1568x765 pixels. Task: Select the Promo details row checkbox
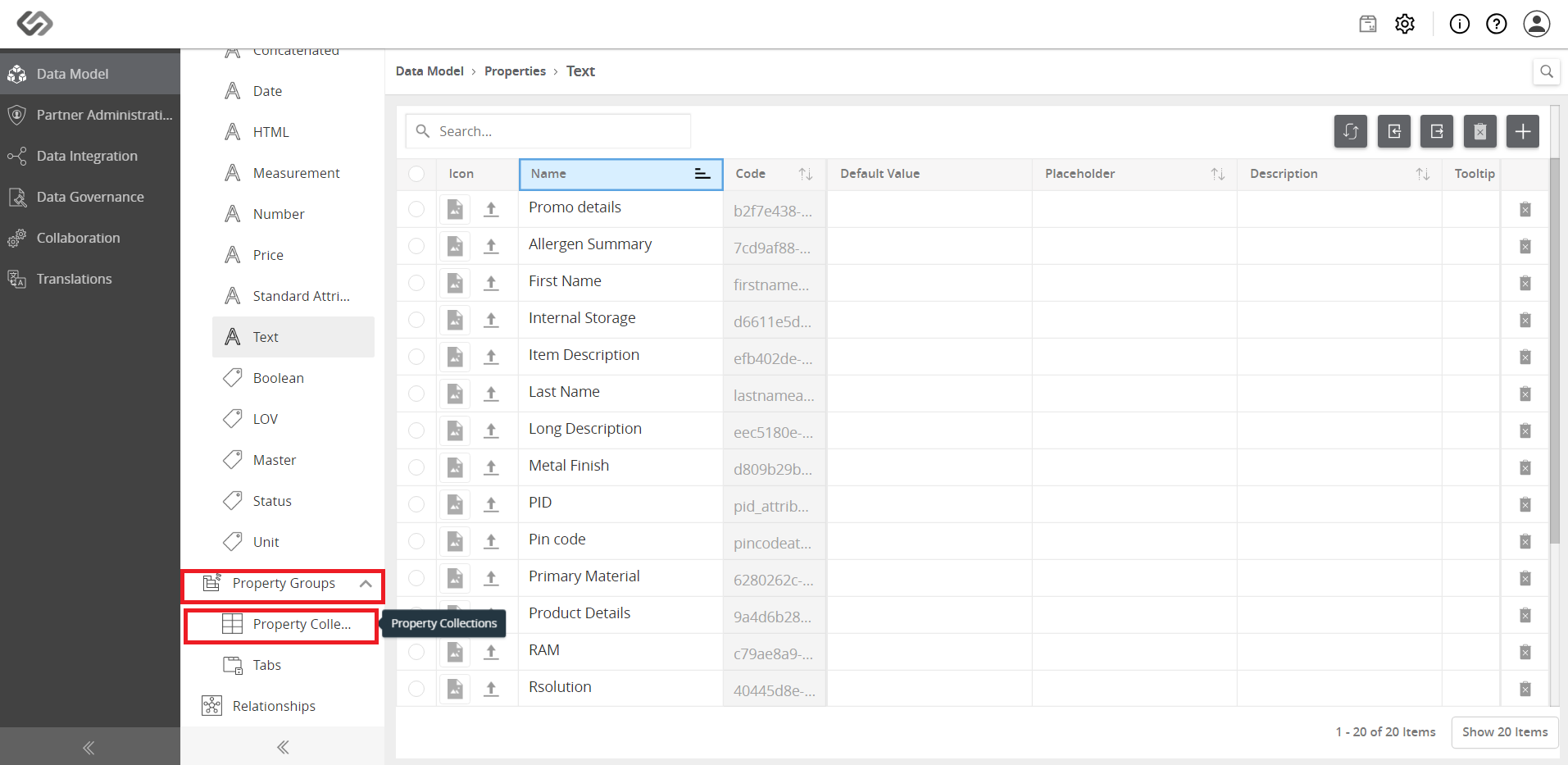coord(416,209)
